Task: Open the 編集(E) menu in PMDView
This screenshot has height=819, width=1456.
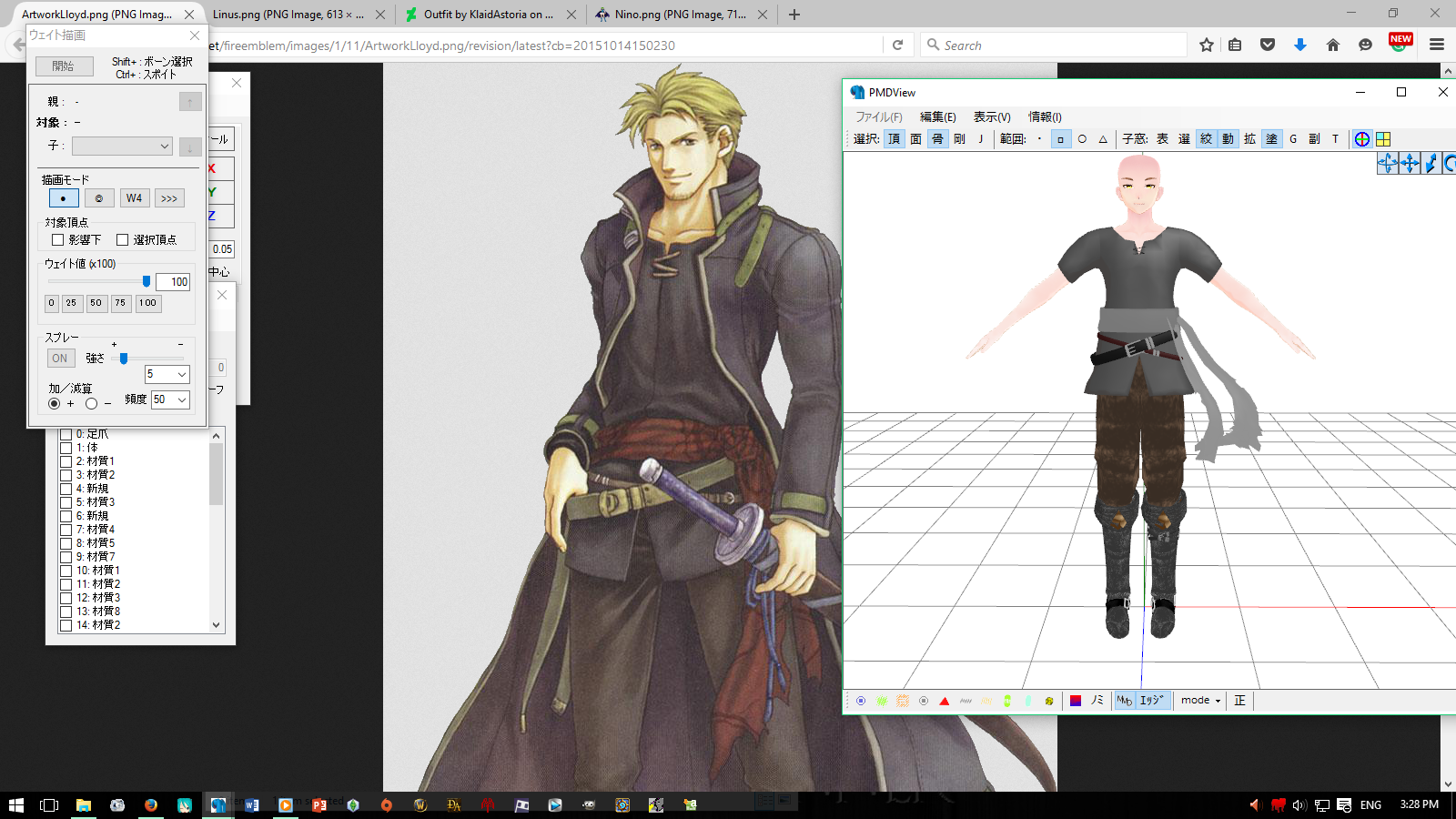Action: pyautogui.click(x=937, y=116)
